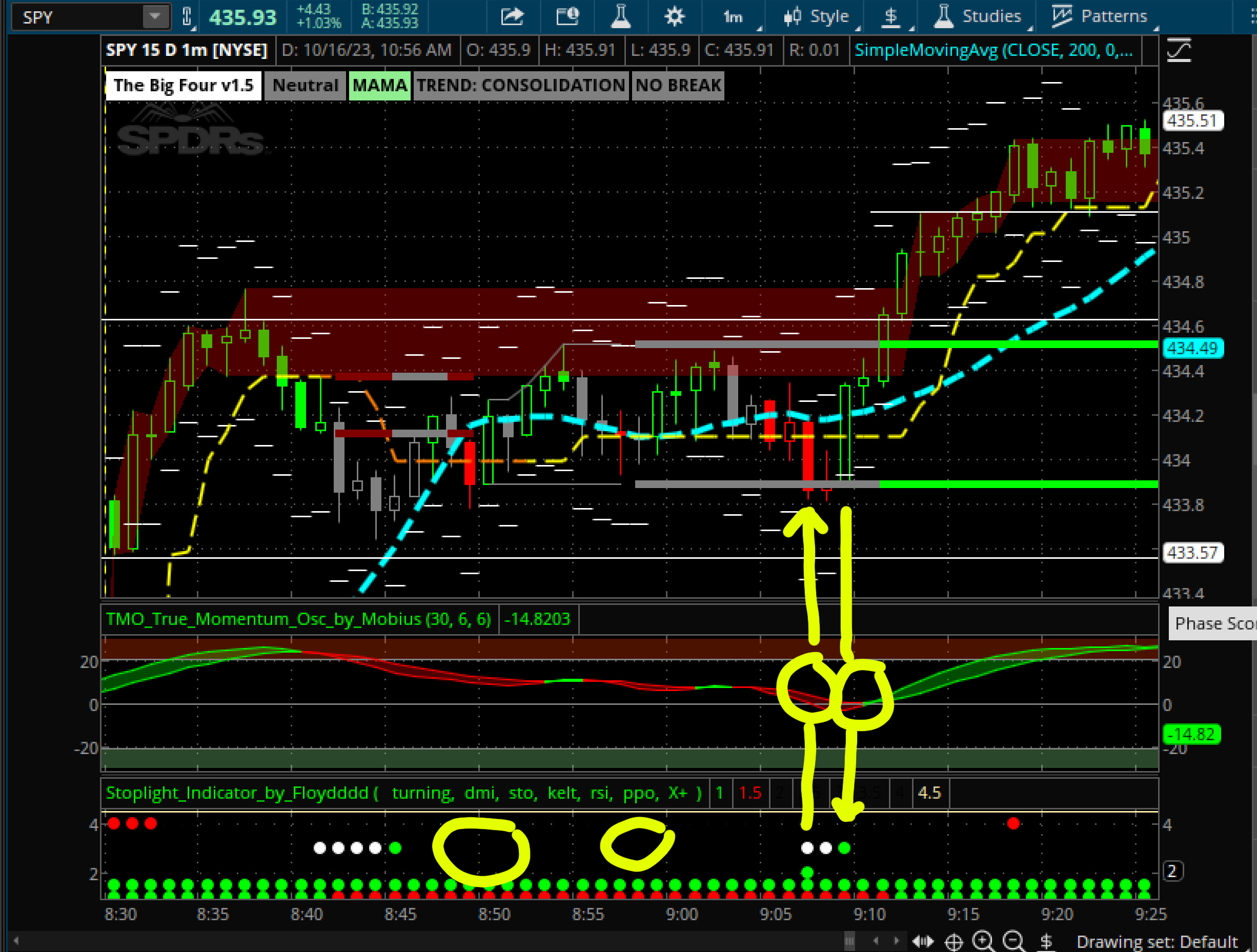Click the scrollbar grip handle in bottom bar
The height and width of the screenshot is (952, 1257).
[849, 941]
